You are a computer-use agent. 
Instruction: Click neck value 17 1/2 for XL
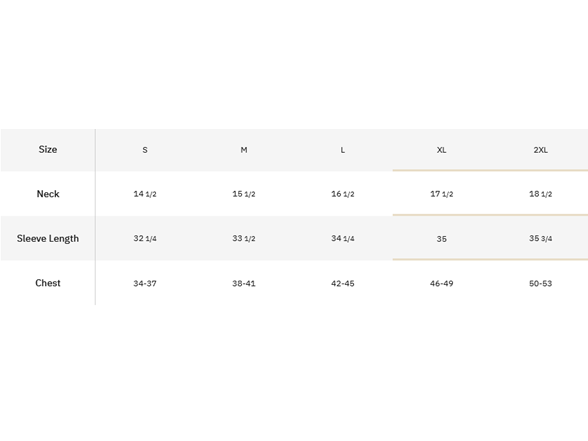click(441, 194)
